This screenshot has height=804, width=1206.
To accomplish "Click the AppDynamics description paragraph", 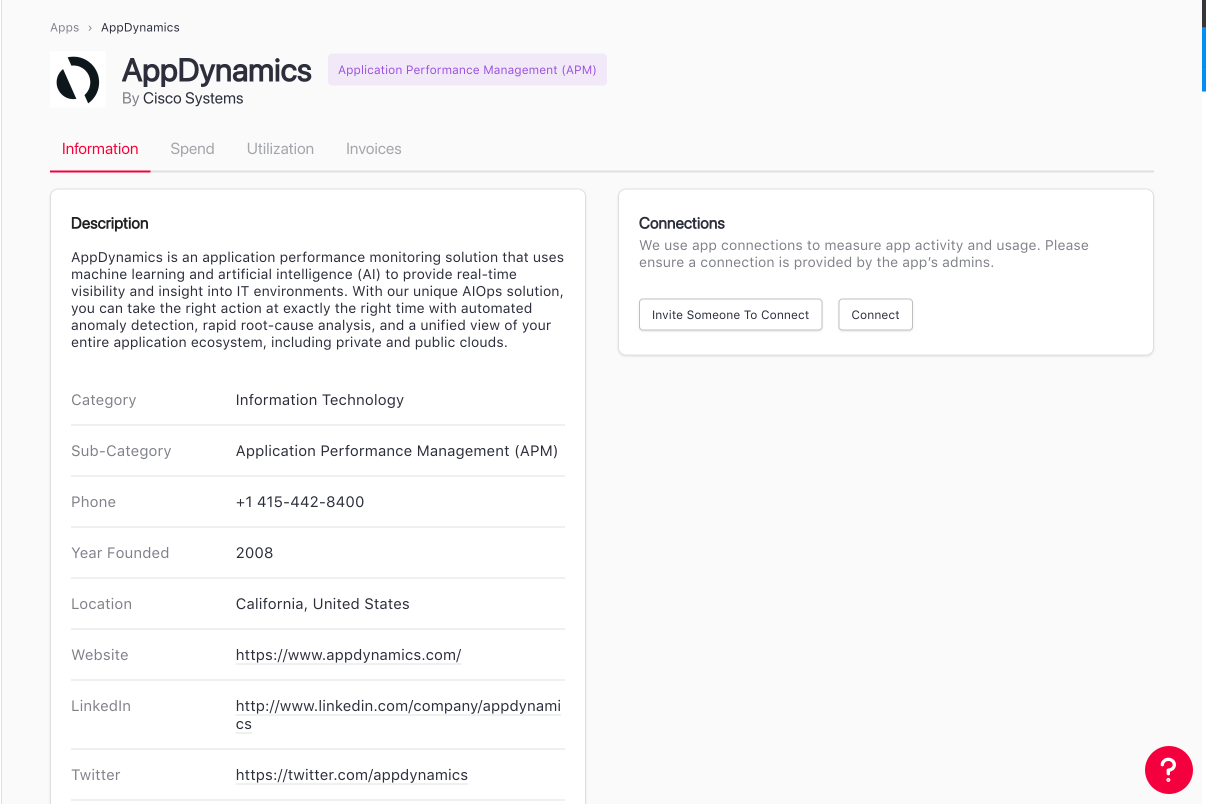I will (318, 300).
